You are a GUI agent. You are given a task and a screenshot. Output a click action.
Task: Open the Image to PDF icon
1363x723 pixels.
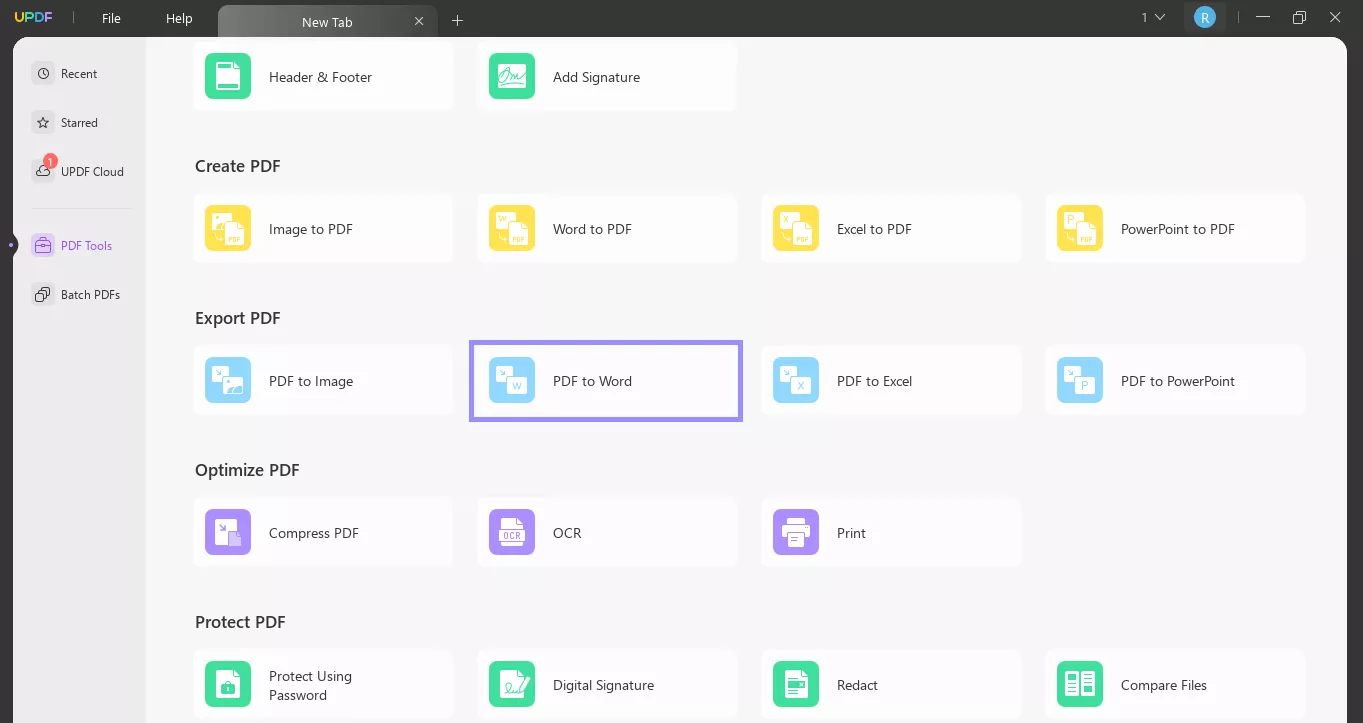[228, 228]
